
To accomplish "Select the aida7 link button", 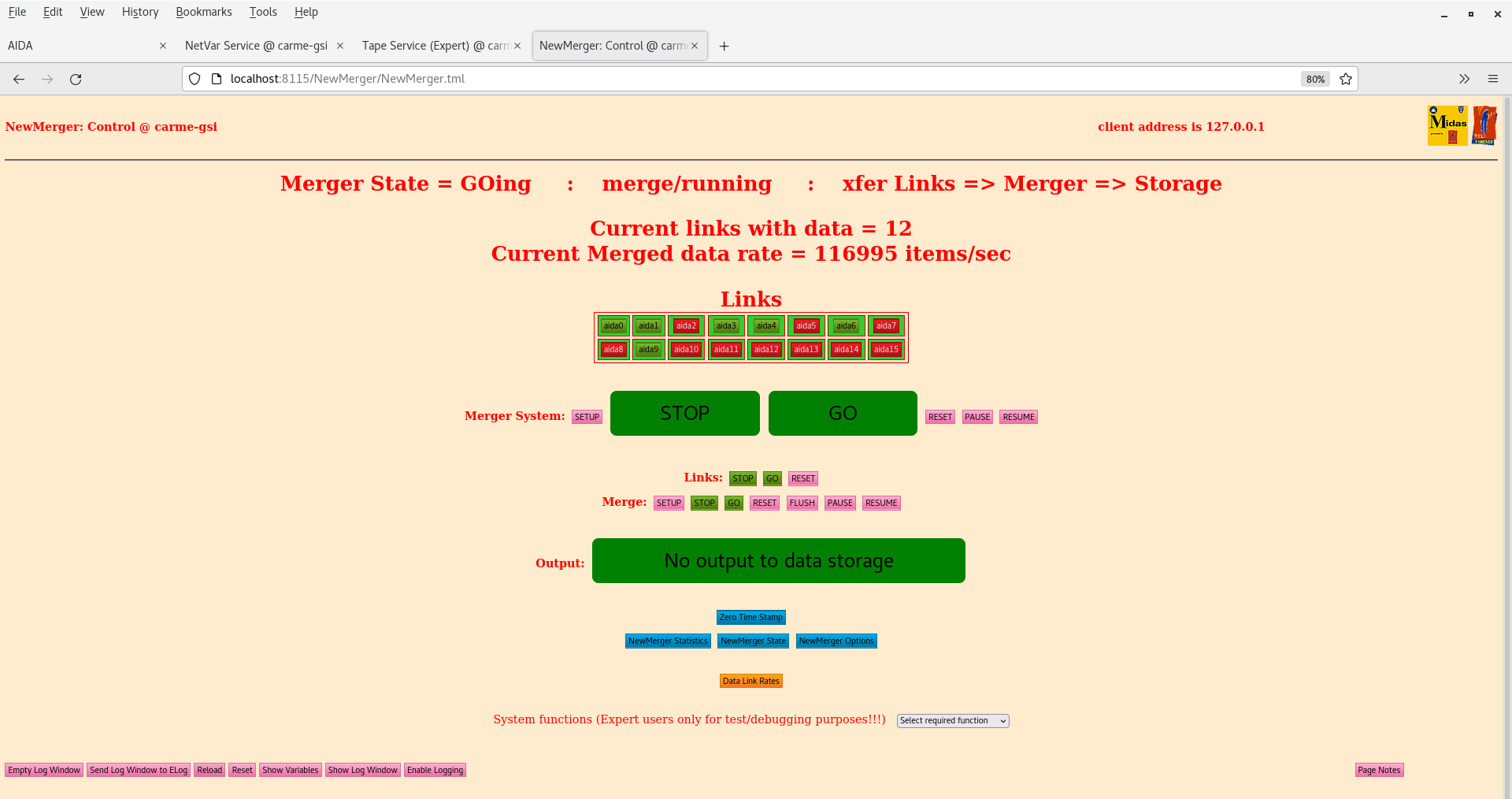I will 885,325.
